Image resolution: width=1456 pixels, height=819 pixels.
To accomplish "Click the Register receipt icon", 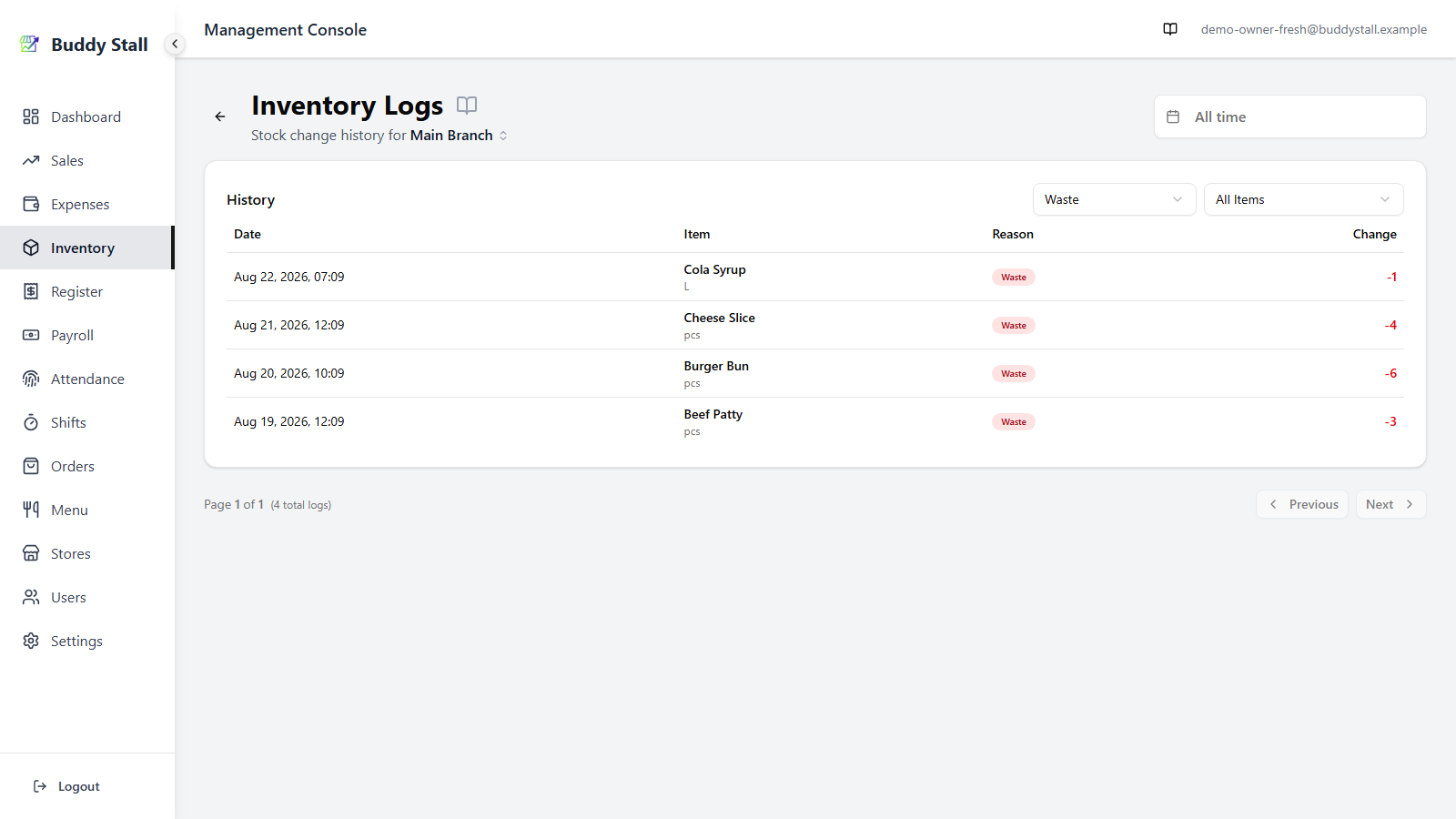I will point(31,291).
